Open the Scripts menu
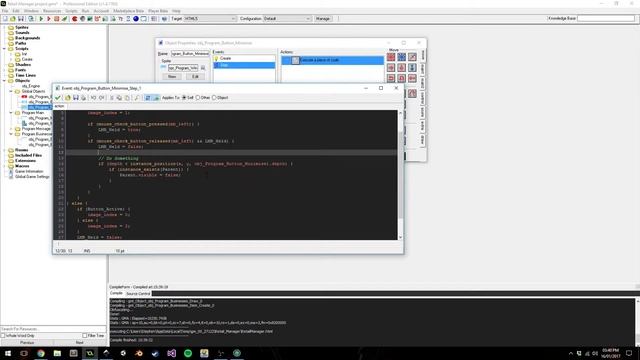 click(71, 11)
